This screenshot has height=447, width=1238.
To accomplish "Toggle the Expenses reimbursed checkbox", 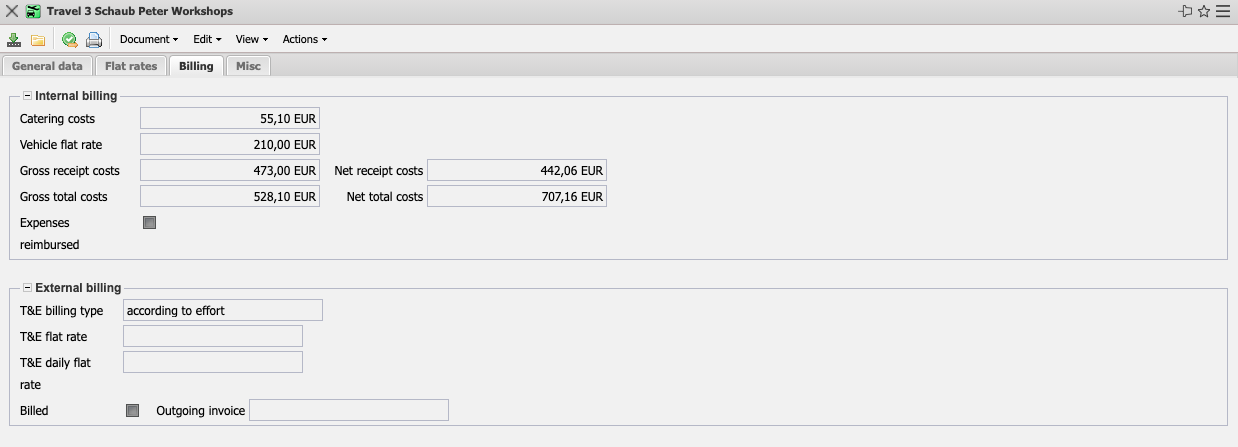I will coord(150,223).
